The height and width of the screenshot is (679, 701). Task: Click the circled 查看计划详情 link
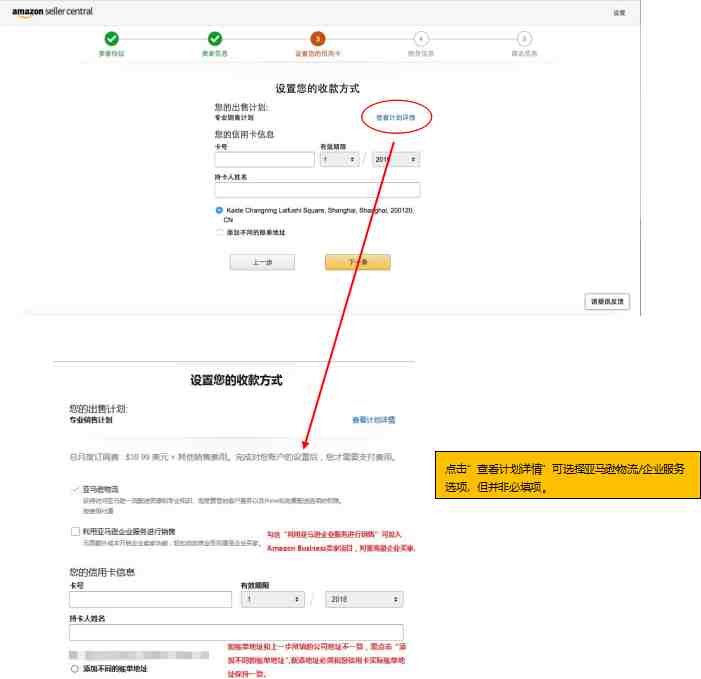coord(396,117)
